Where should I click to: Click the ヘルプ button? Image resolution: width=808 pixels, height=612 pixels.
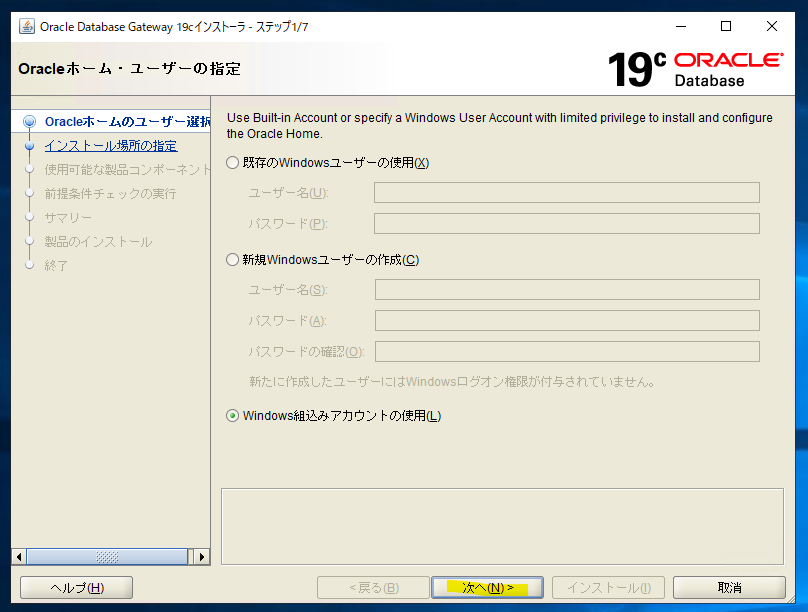[75, 587]
